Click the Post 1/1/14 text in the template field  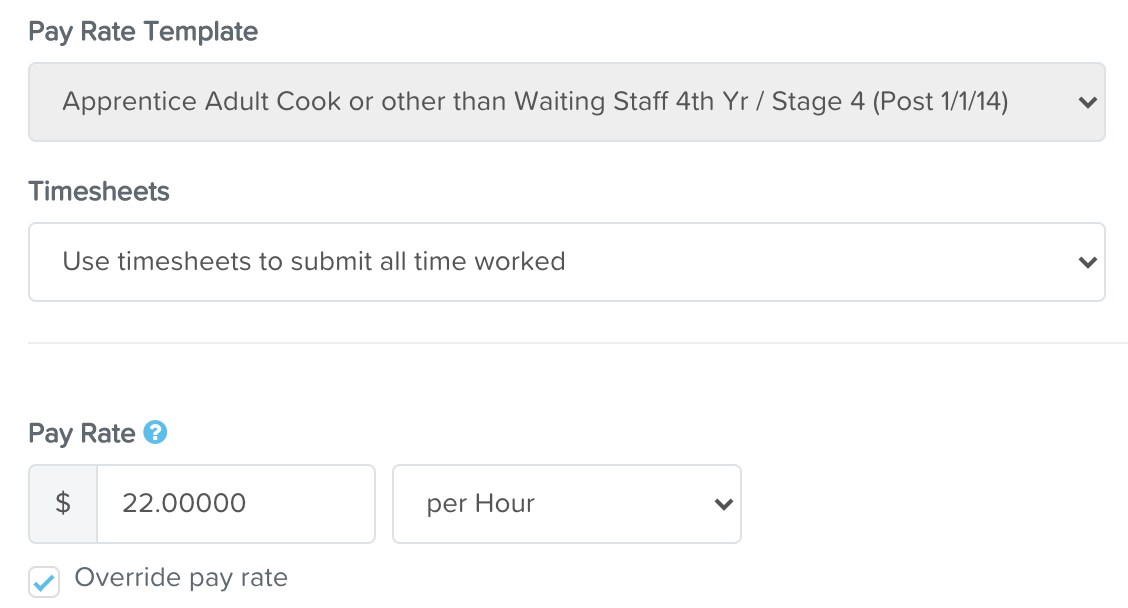[x=942, y=102]
